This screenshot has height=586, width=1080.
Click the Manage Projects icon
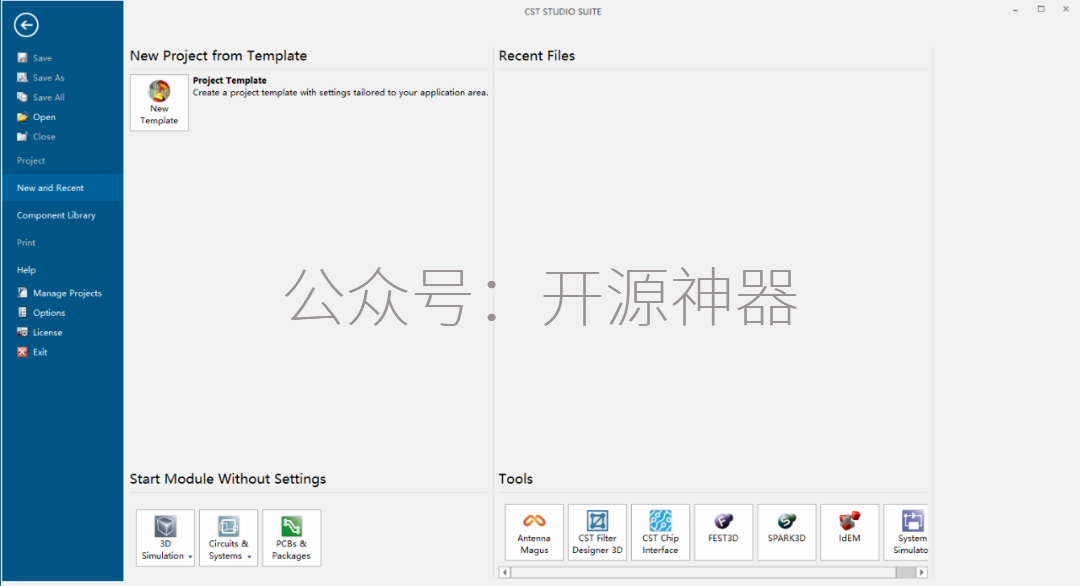pos(22,293)
